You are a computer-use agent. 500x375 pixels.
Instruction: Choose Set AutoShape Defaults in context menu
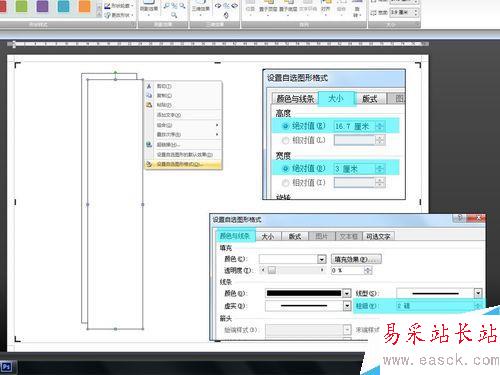click(183, 155)
